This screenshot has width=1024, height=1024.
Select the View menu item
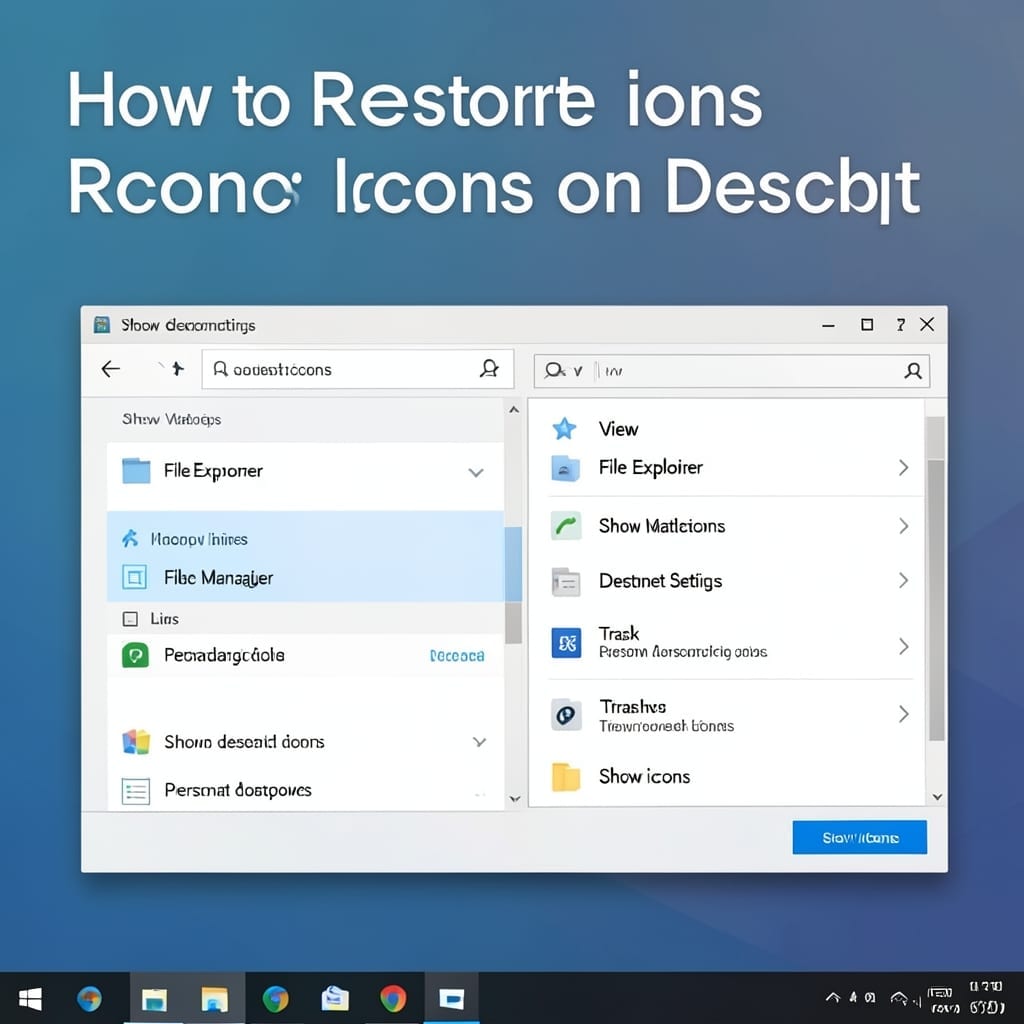tap(618, 429)
